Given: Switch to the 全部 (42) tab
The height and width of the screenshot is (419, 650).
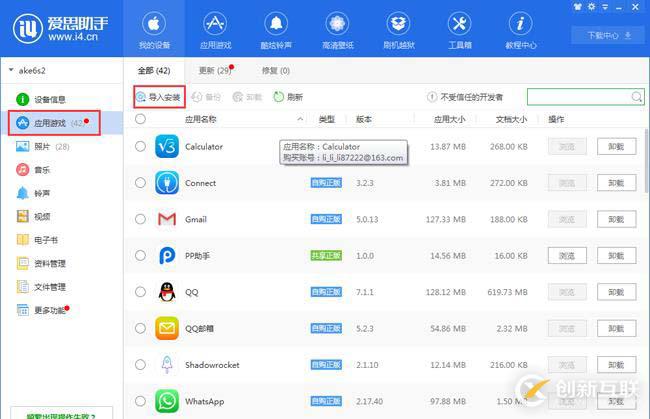Looking at the screenshot, I should click(154, 70).
